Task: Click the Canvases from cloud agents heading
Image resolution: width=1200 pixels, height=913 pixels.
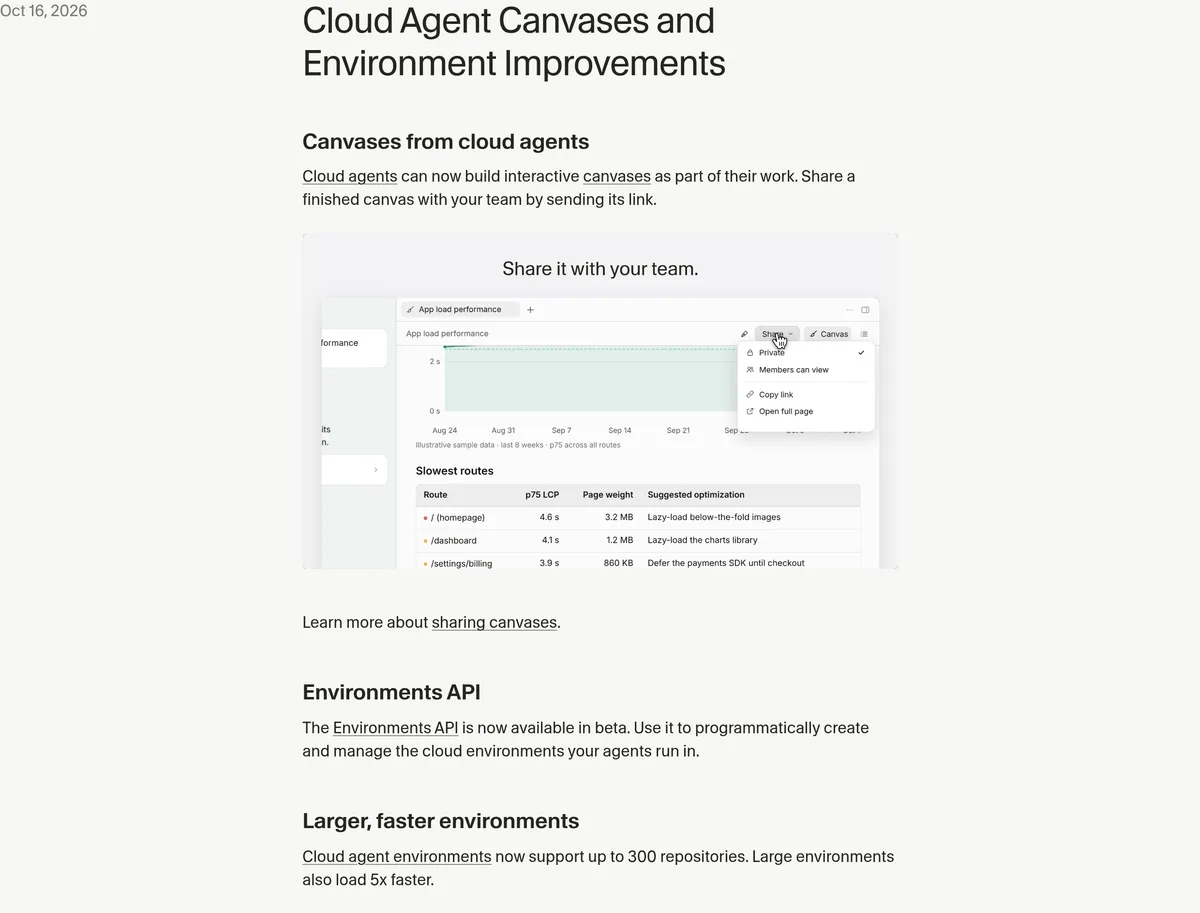Action: 446,141
